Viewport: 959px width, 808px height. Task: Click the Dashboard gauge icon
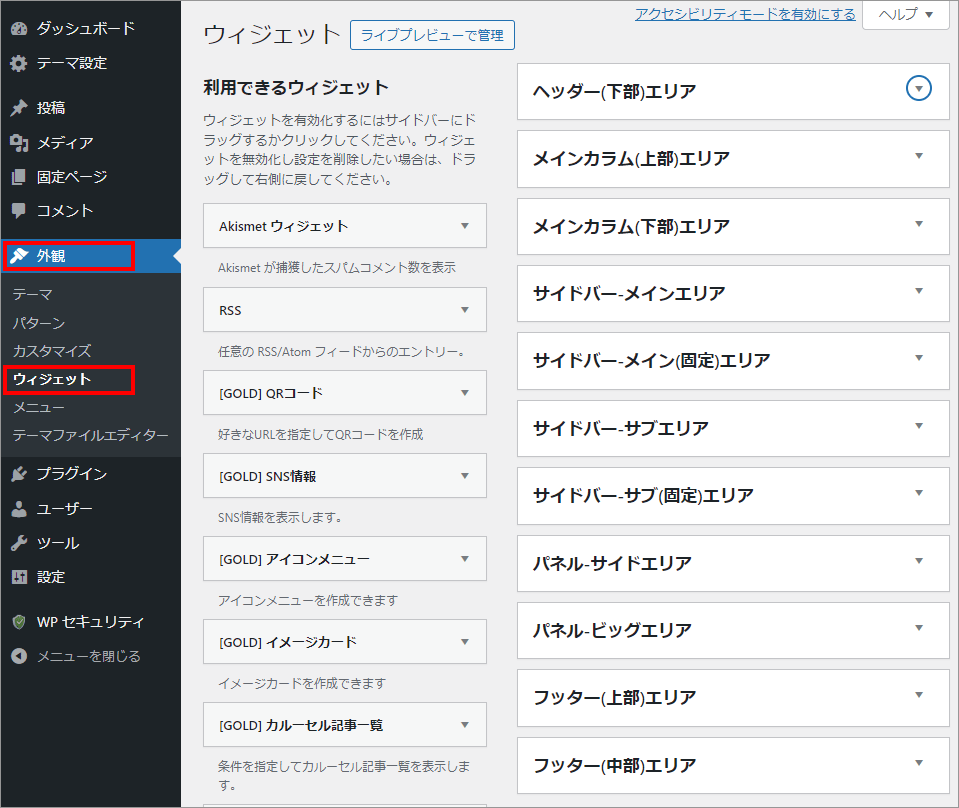pos(19,29)
